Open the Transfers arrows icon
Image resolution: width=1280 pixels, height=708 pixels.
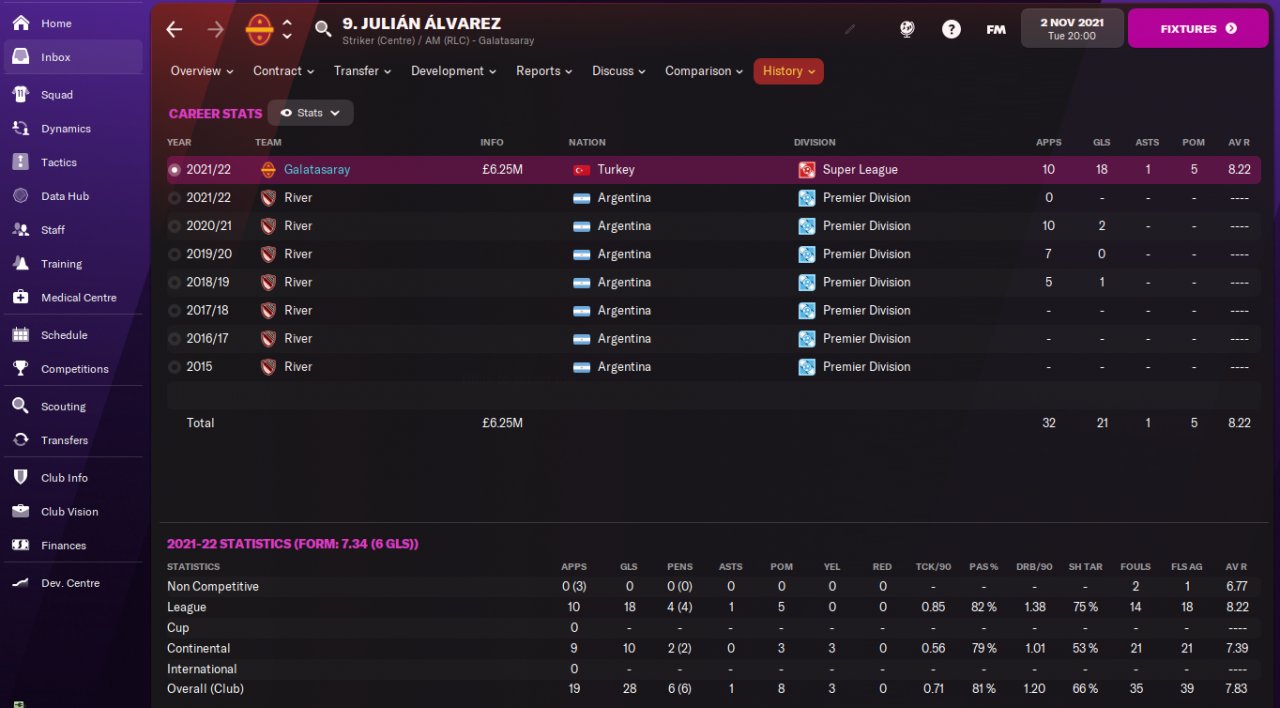point(20,440)
